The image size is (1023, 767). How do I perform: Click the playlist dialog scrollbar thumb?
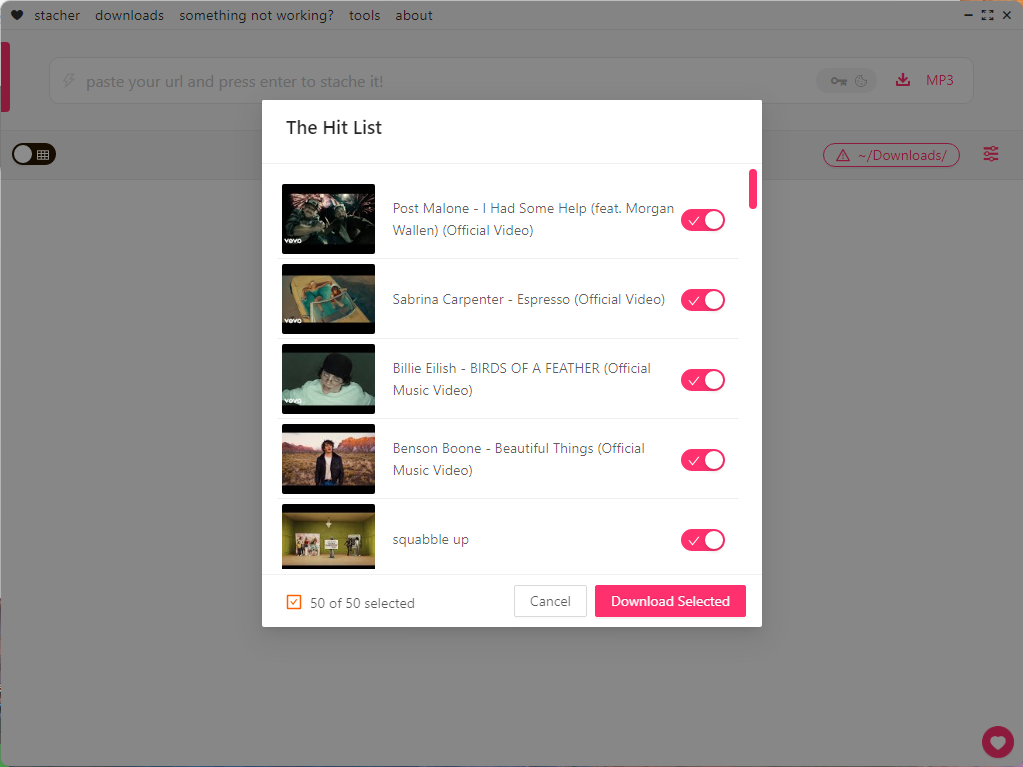pos(752,189)
